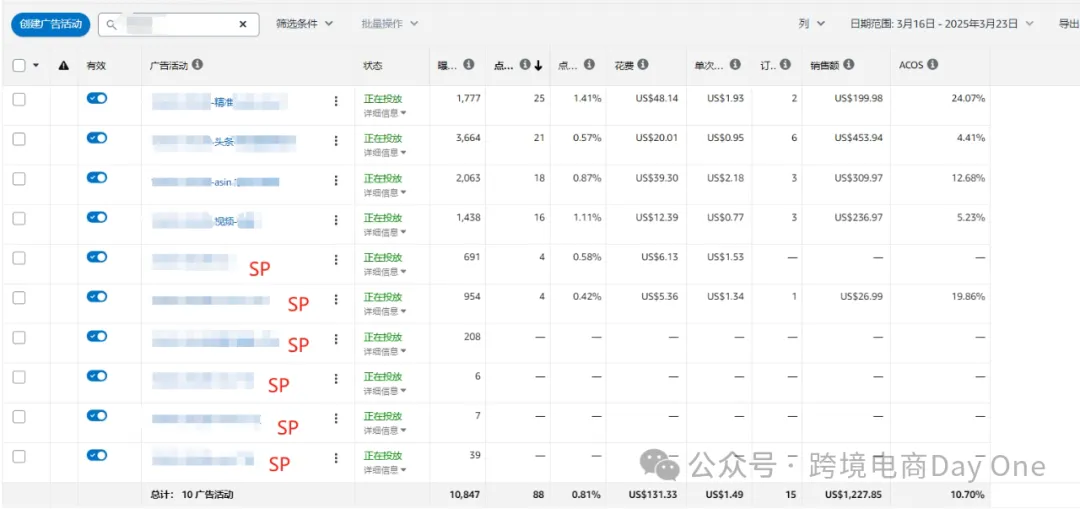
Task: Toggle active switch for 954 impressions row
Action: point(97,296)
